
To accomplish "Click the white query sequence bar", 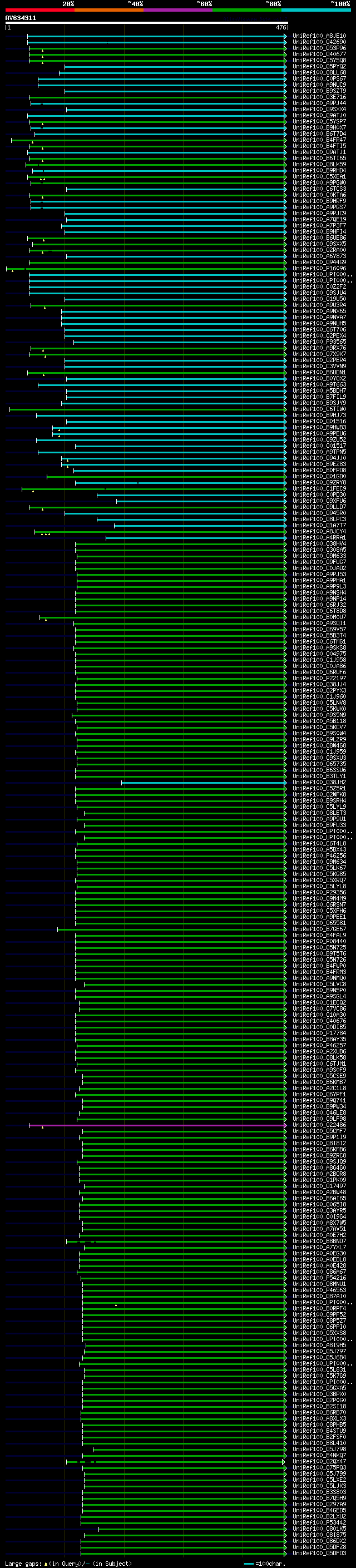I will [x=147, y=22].
